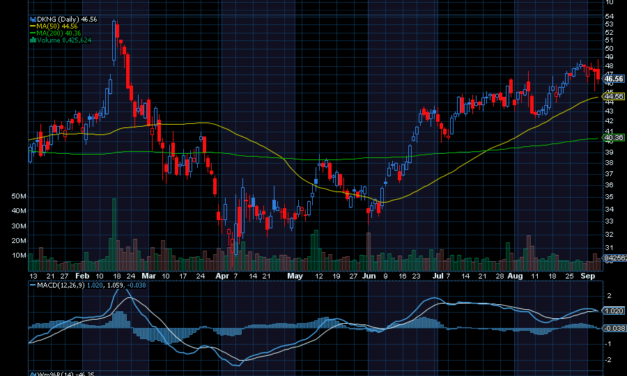Click the 40M volume axis label
Image resolution: width=627 pixels, height=376 pixels.
pos(19,211)
